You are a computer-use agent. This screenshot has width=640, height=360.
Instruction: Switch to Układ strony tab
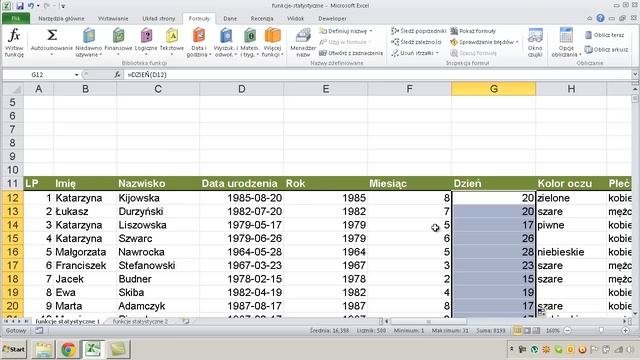158,18
